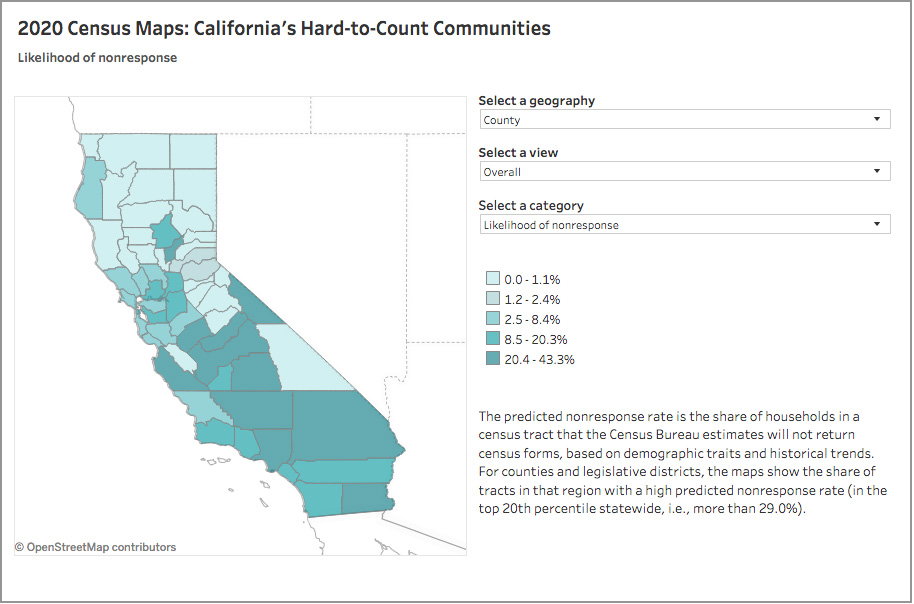
Task: Open the Select a geography dropdown
Action: tap(684, 119)
